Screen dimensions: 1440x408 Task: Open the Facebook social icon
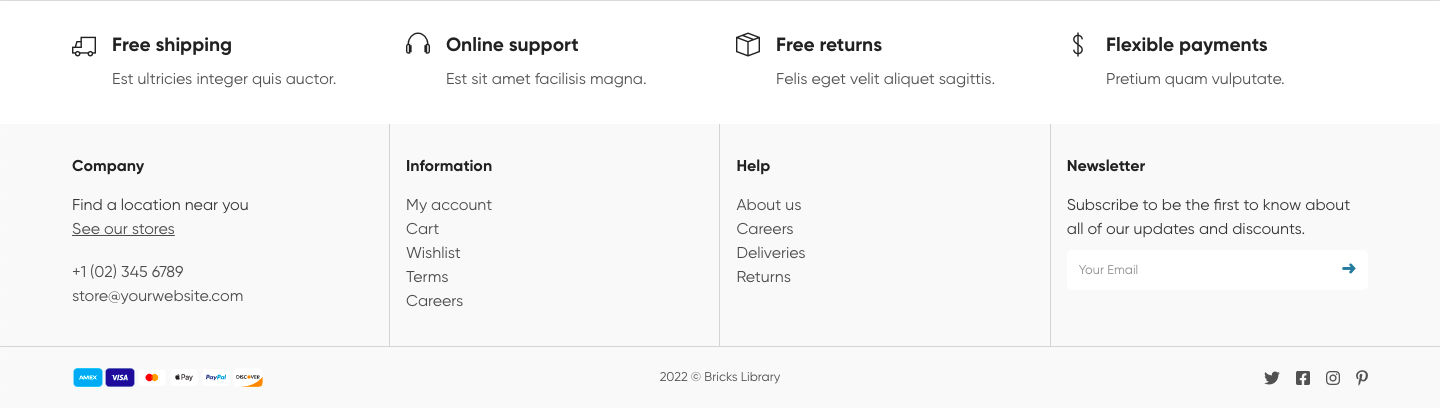[1302, 378]
